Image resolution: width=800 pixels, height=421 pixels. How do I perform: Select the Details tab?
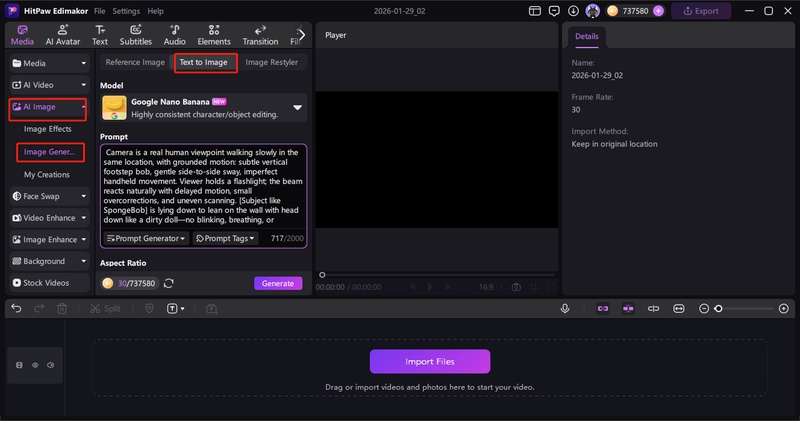[587, 36]
